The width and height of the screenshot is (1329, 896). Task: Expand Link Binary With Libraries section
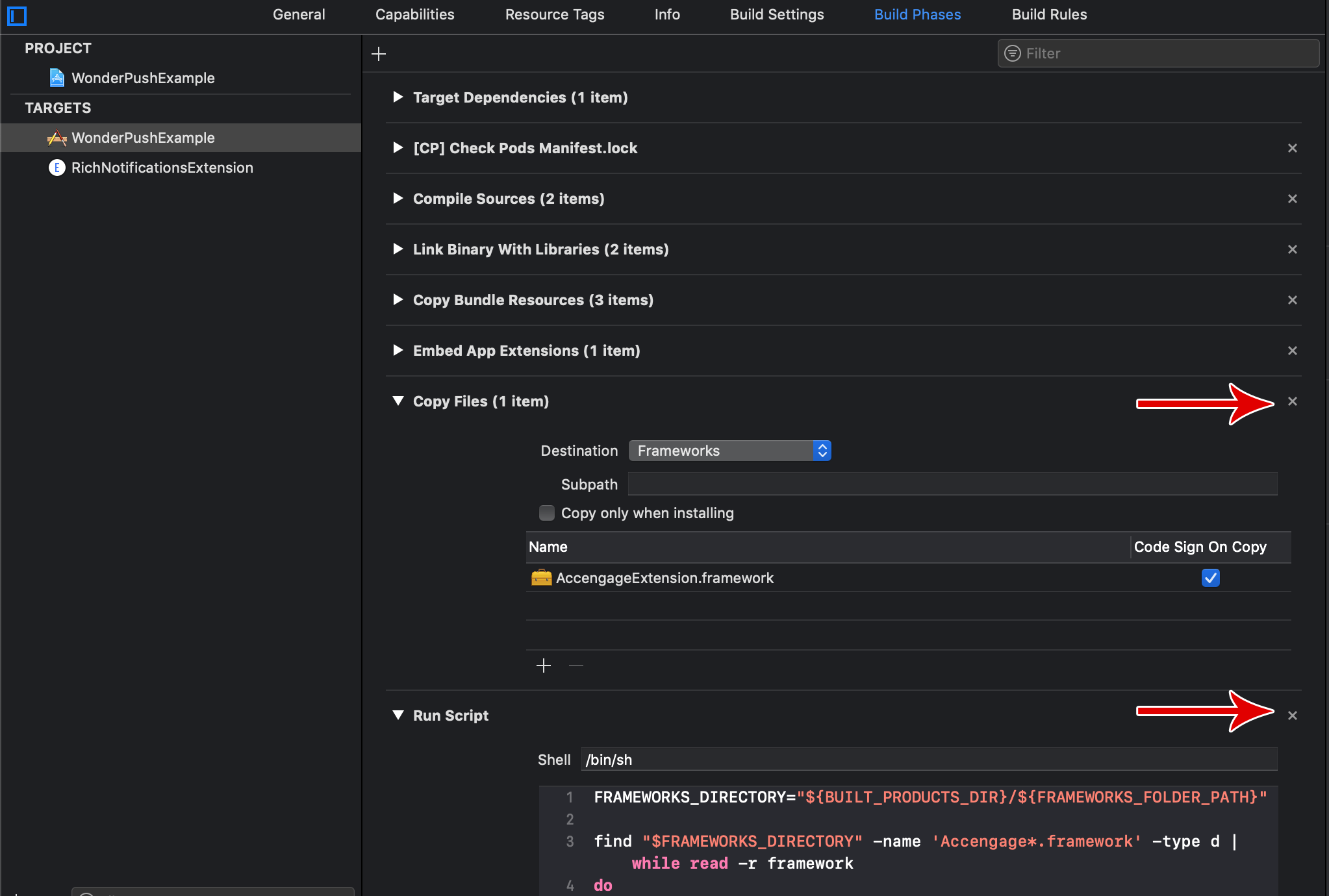pyautogui.click(x=398, y=249)
